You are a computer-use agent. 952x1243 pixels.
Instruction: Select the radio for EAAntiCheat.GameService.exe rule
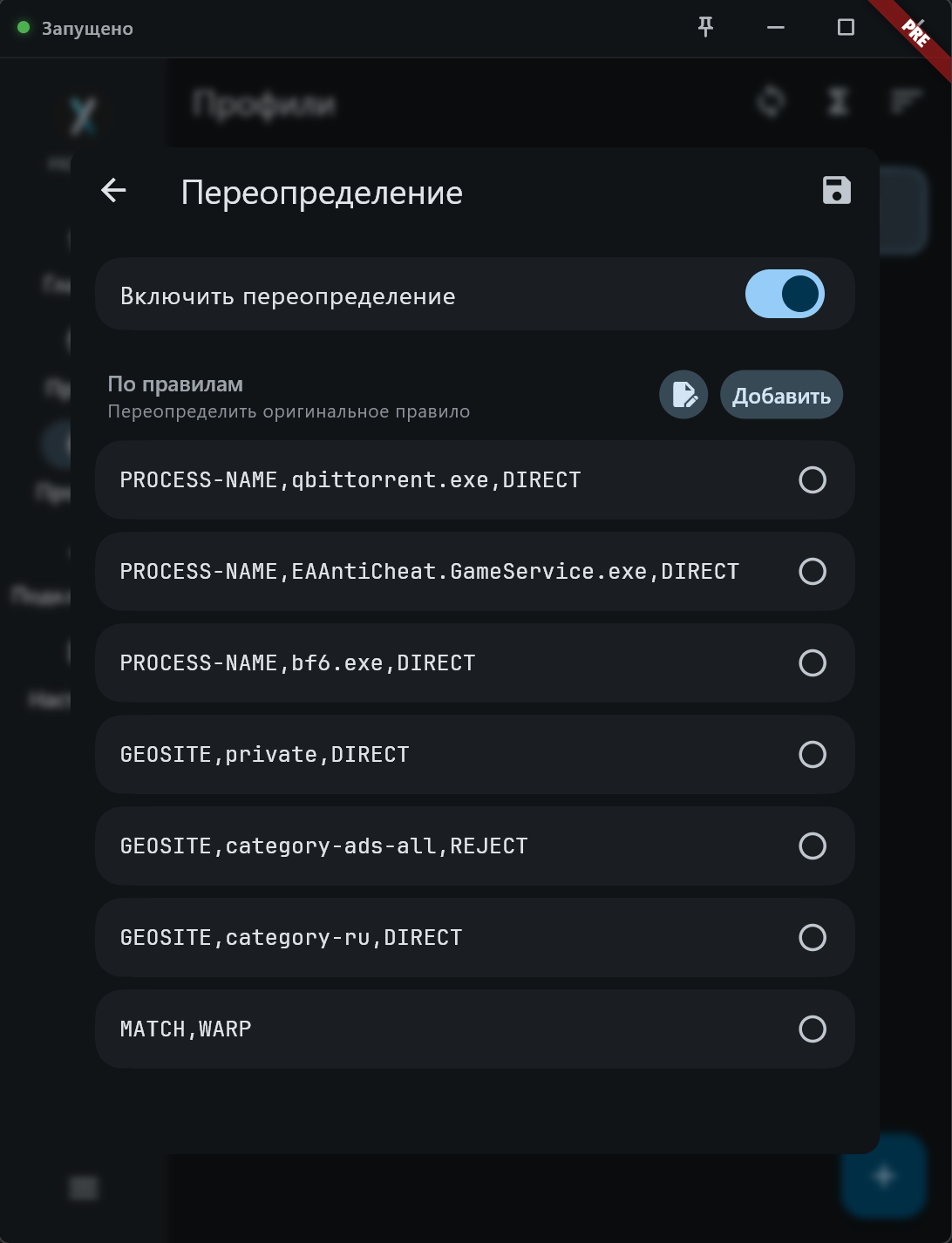pyautogui.click(x=813, y=571)
